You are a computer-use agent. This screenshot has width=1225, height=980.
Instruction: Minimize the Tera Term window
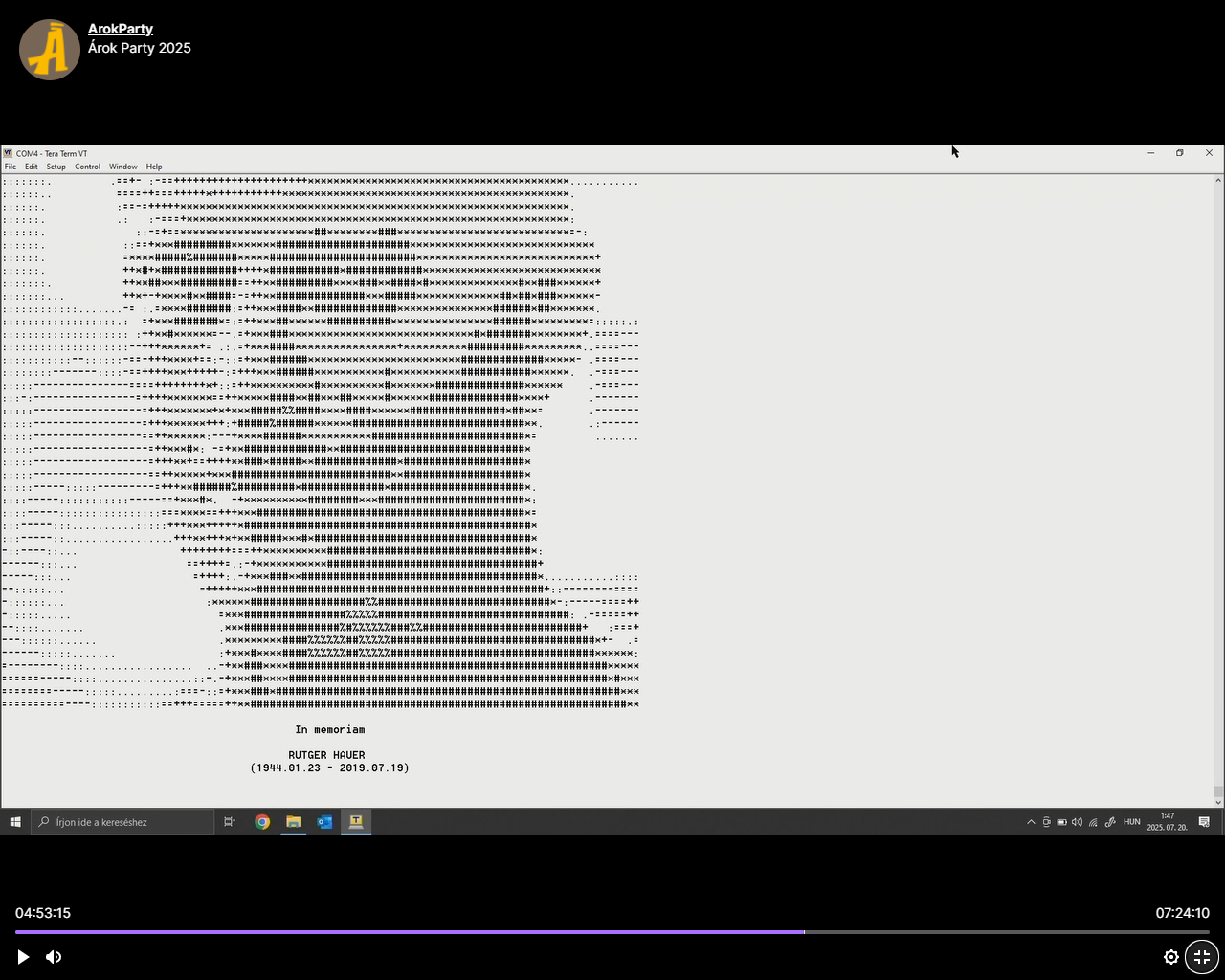click(1151, 153)
